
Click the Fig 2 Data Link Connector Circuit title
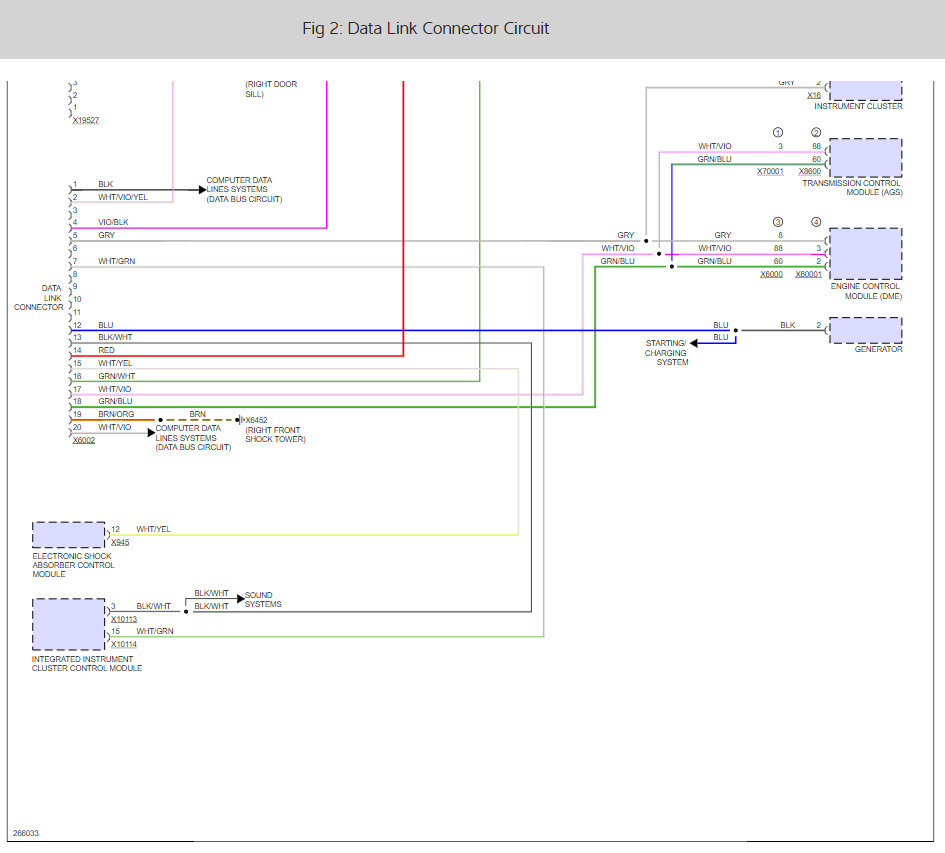425,28
